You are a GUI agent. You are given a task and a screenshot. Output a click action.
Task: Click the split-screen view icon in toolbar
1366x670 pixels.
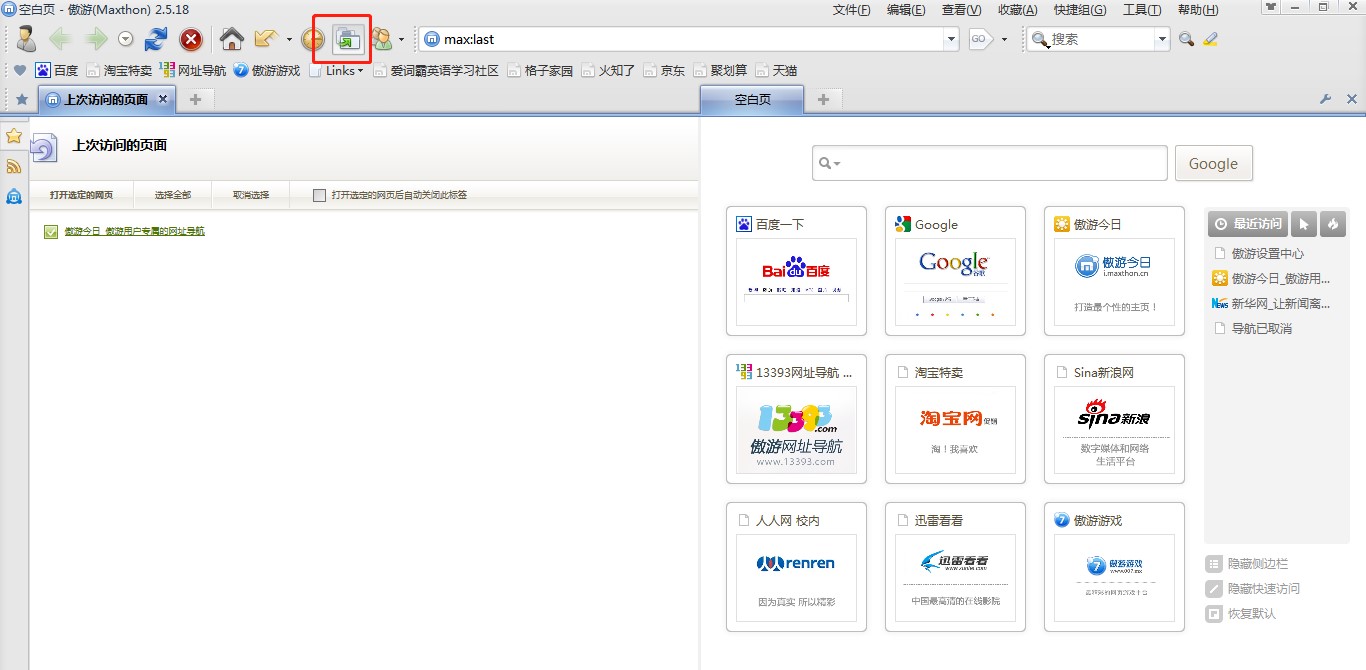(x=348, y=40)
